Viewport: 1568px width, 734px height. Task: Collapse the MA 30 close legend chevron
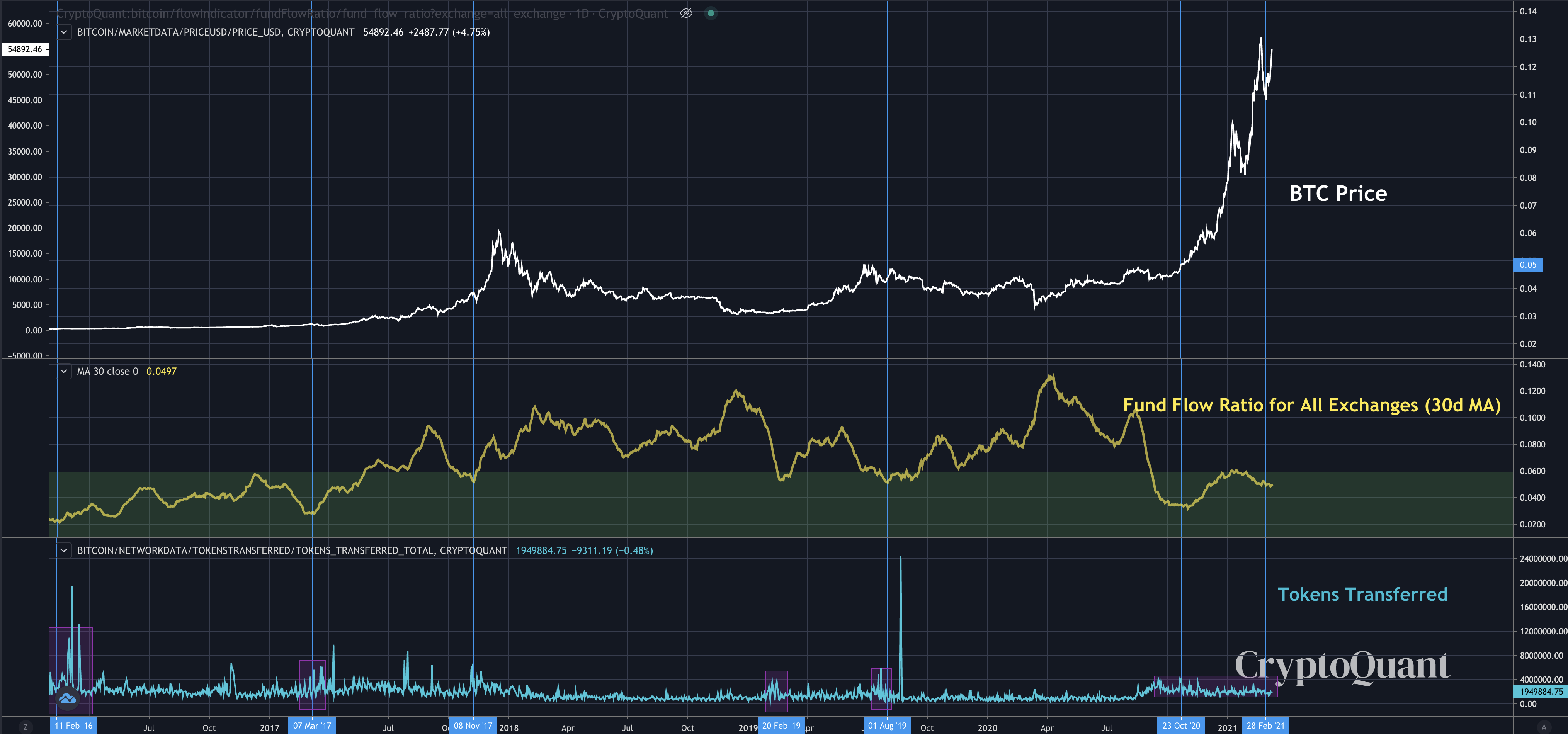(x=64, y=371)
